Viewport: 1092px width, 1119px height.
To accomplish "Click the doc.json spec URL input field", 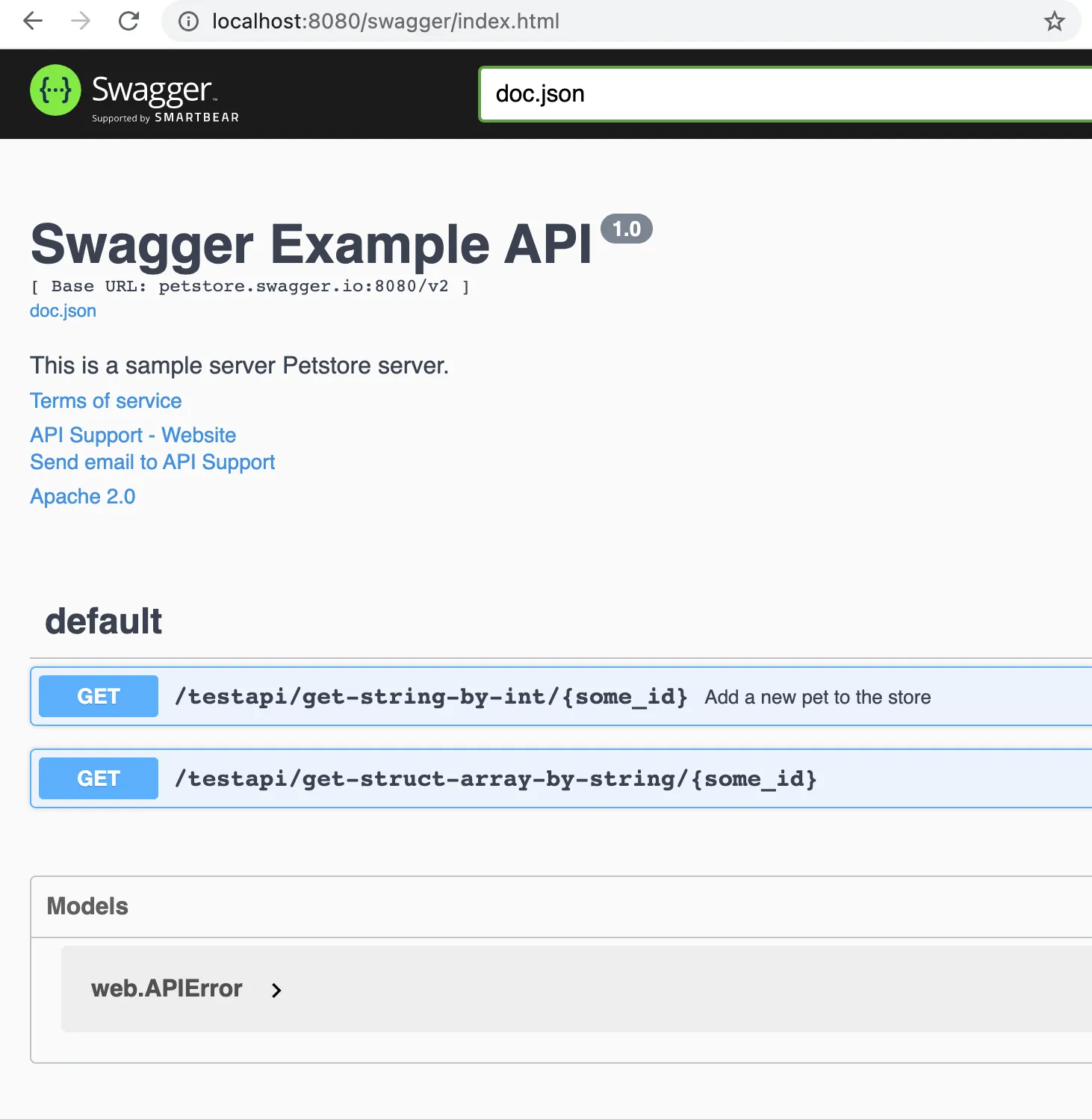I will pyautogui.click(x=786, y=94).
